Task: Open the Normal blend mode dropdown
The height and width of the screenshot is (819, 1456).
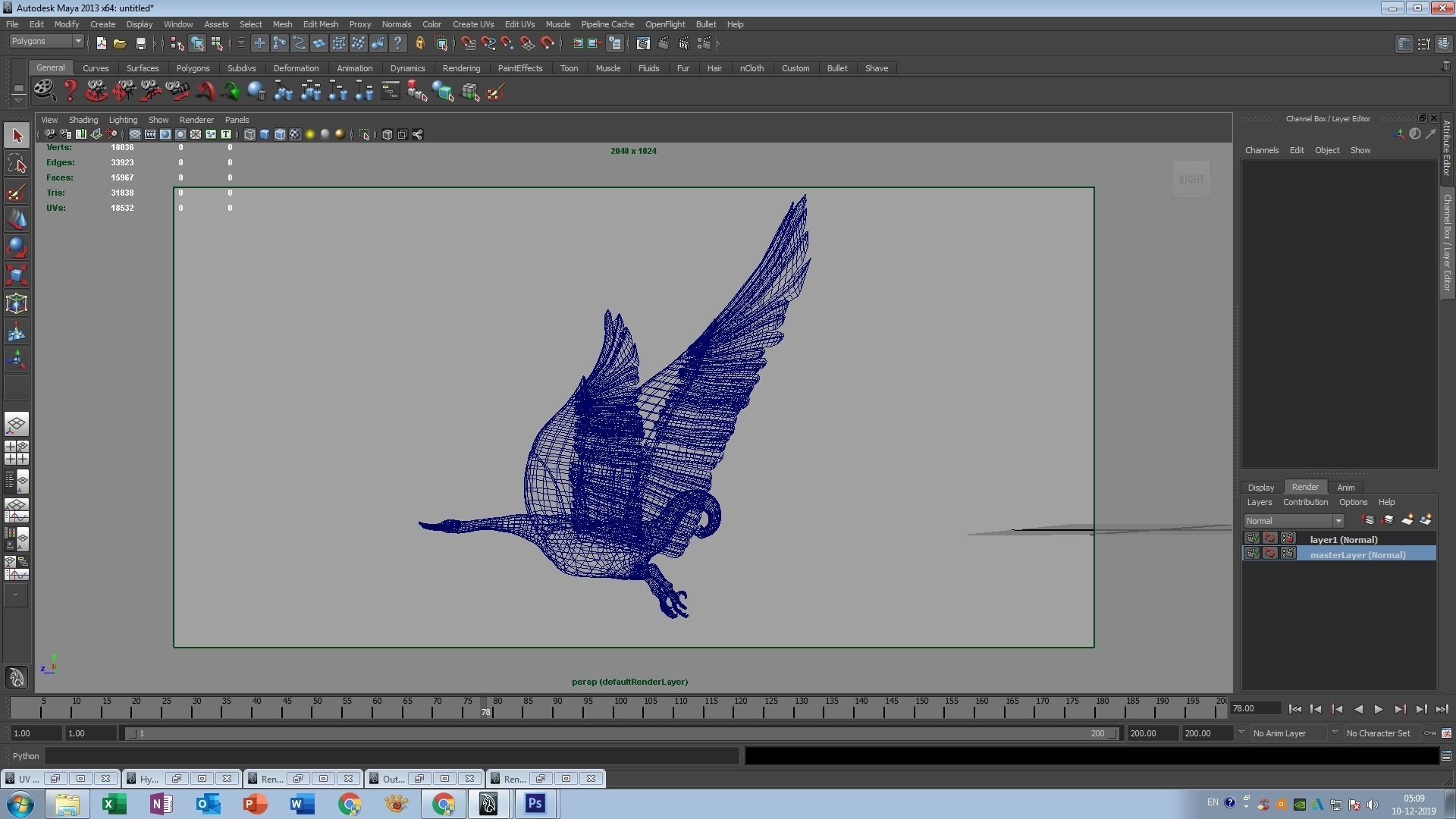Action: [1294, 521]
